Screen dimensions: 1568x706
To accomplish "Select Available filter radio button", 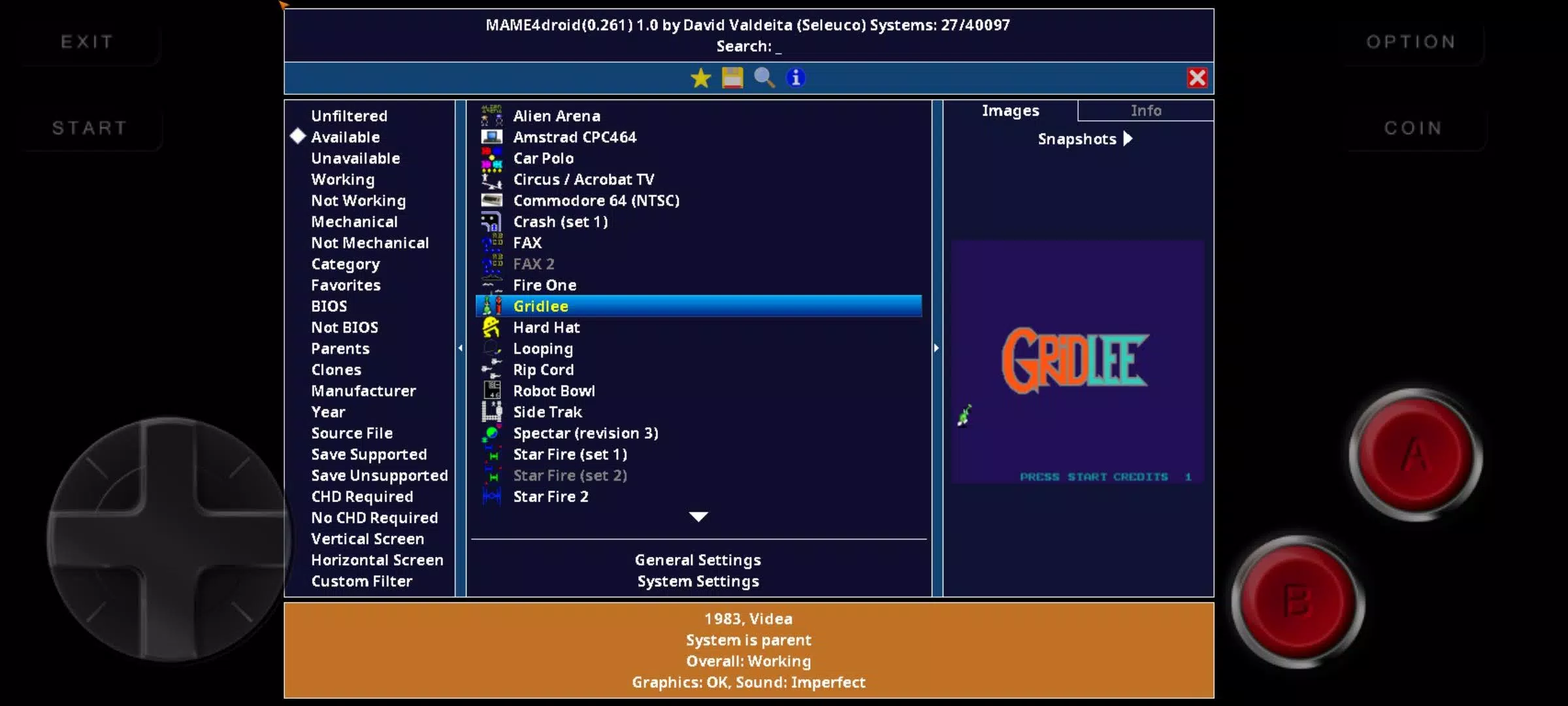I will (297, 136).
